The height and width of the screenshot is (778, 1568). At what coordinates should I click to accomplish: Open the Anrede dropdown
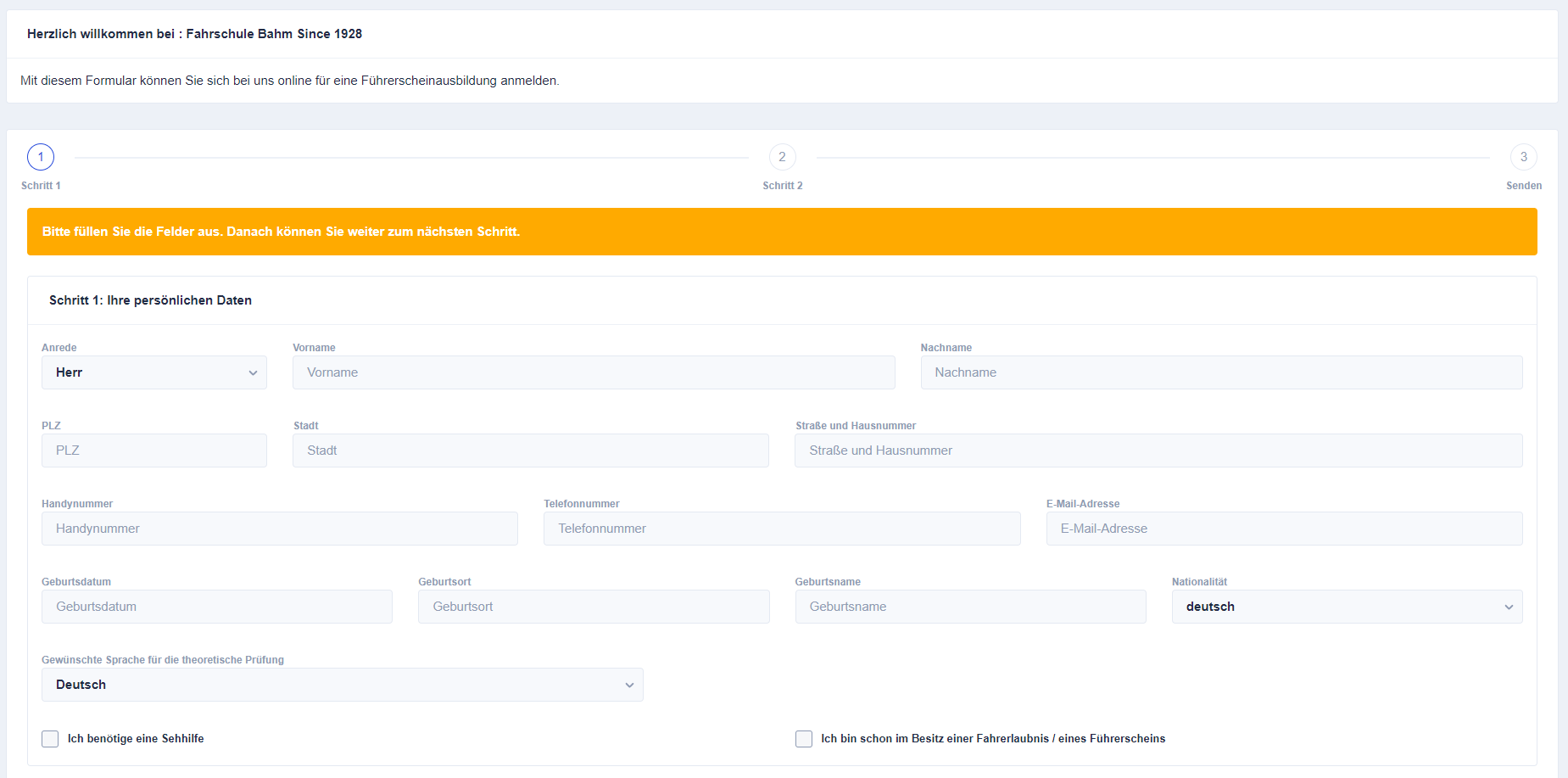(154, 372)
